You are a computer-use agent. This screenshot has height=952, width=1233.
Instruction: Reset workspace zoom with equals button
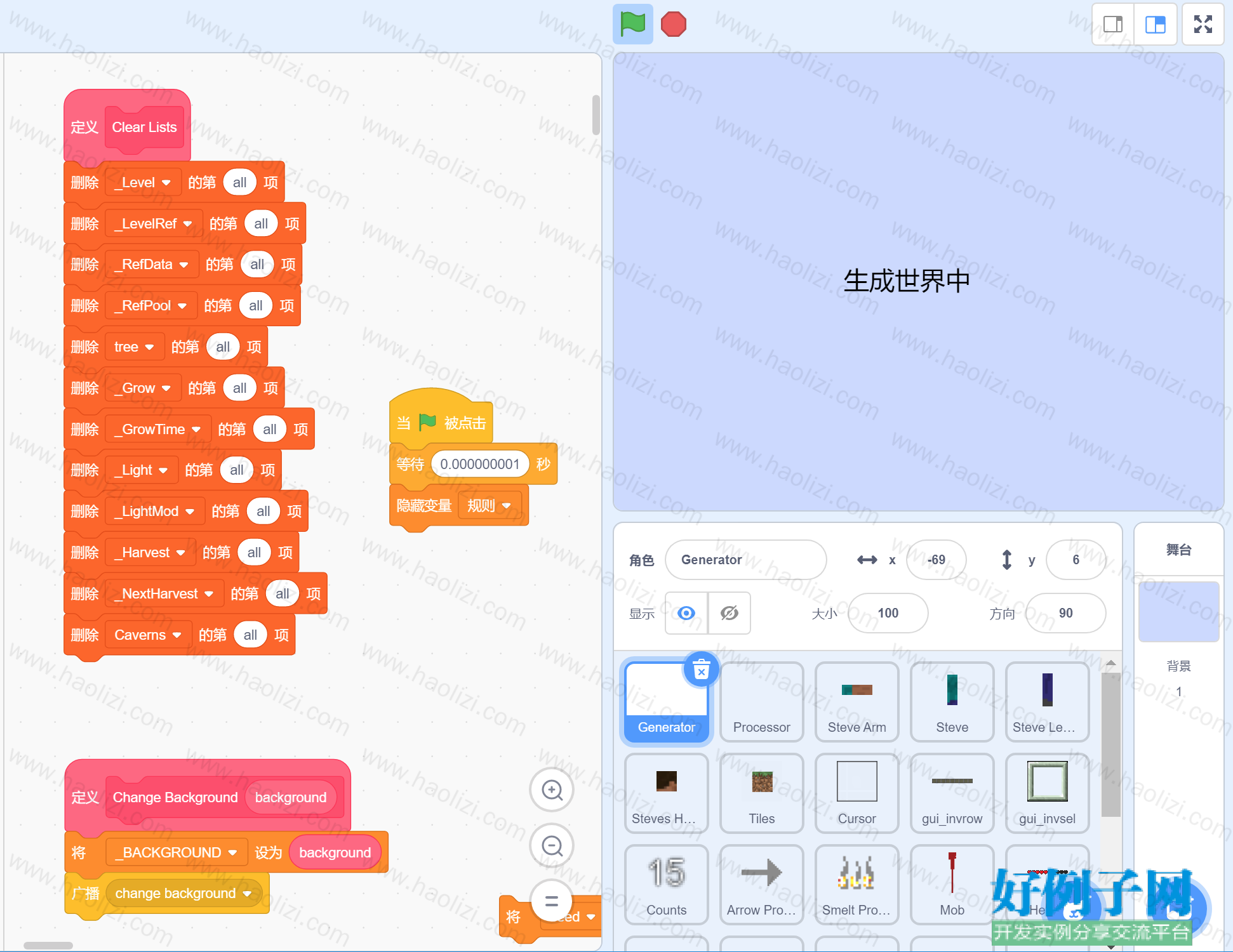click(552, 901)
